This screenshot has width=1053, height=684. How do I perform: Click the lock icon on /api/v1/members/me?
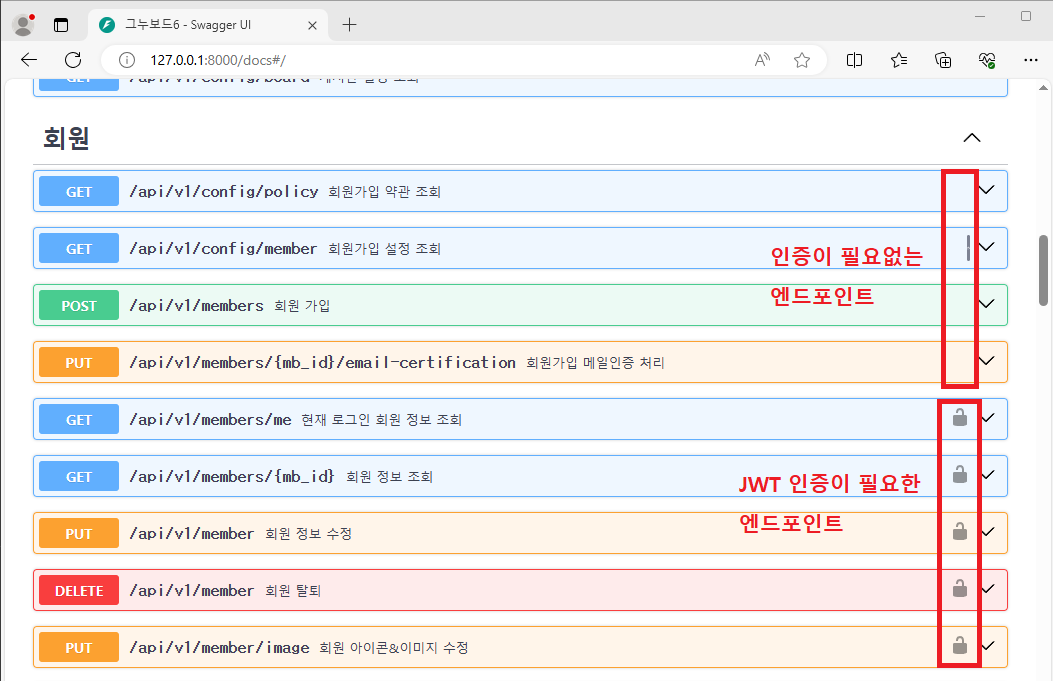[959, 418]
